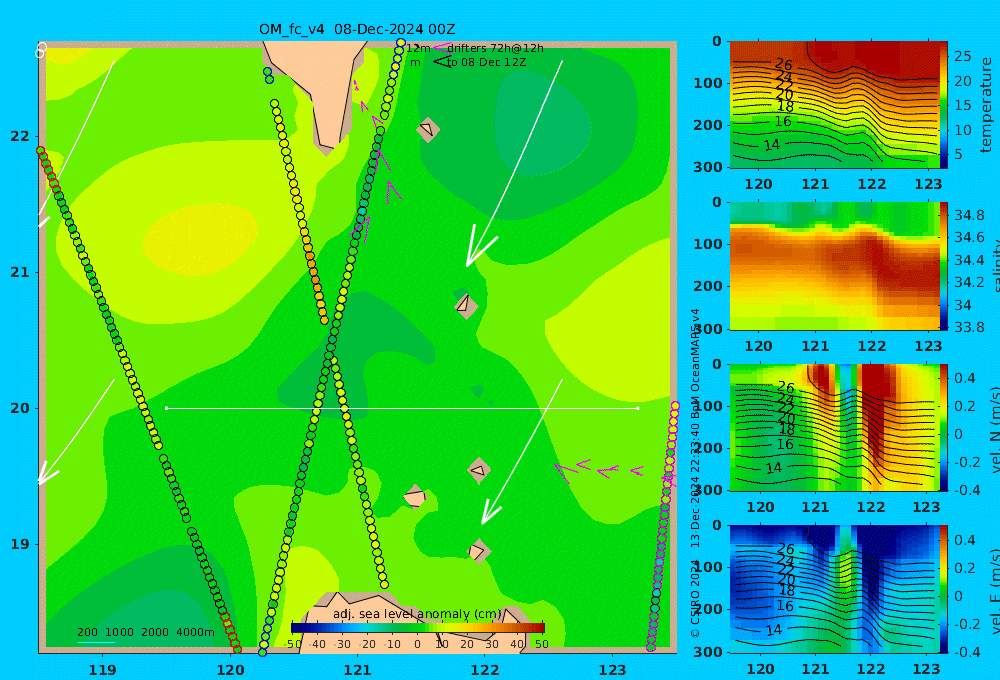Click the white transect line at 20°N

[402, 408]
